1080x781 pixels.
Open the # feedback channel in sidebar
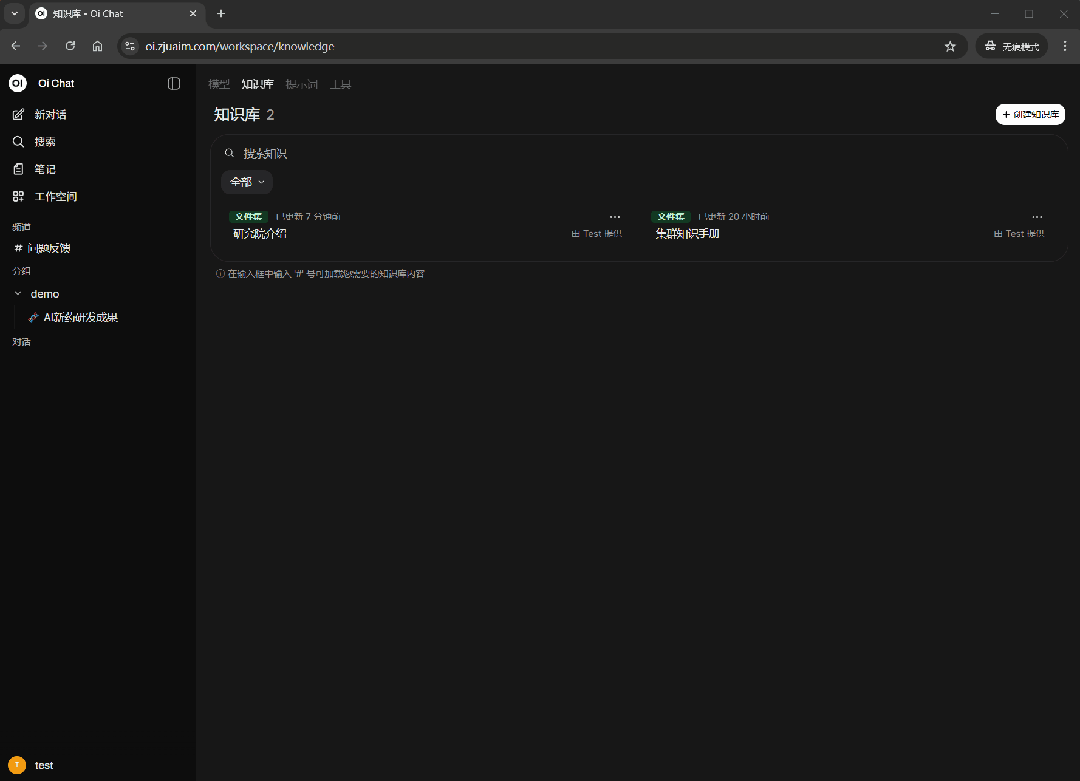pyautogui.click(x=42, y=248)
